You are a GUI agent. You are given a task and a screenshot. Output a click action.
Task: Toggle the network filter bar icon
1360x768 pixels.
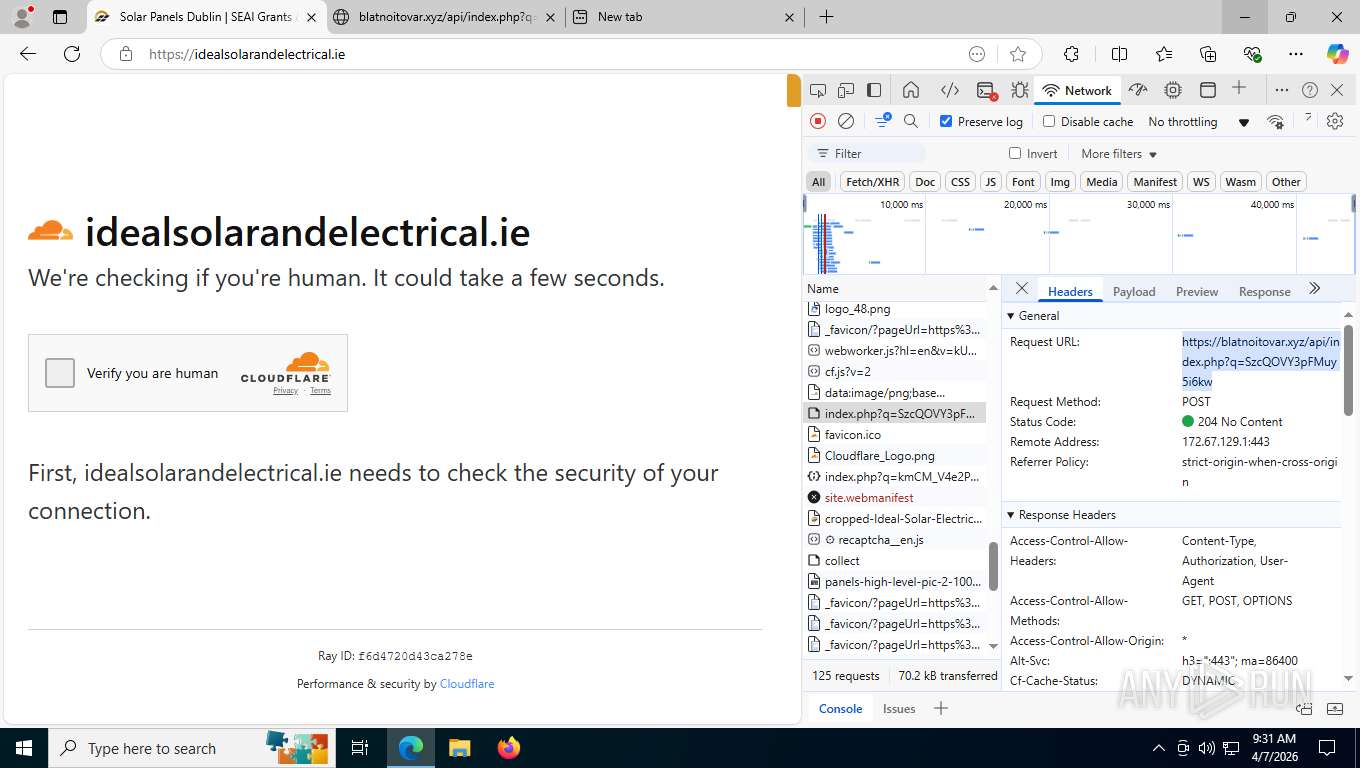pos(883,121)
